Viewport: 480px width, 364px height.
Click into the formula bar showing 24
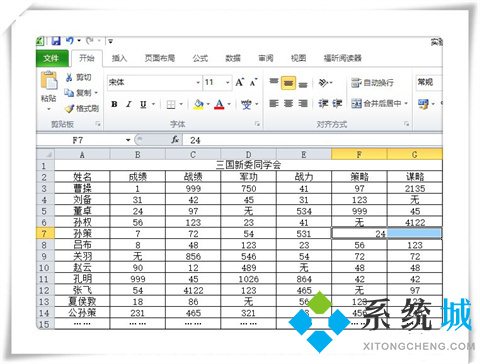click(x=313, y=140)
